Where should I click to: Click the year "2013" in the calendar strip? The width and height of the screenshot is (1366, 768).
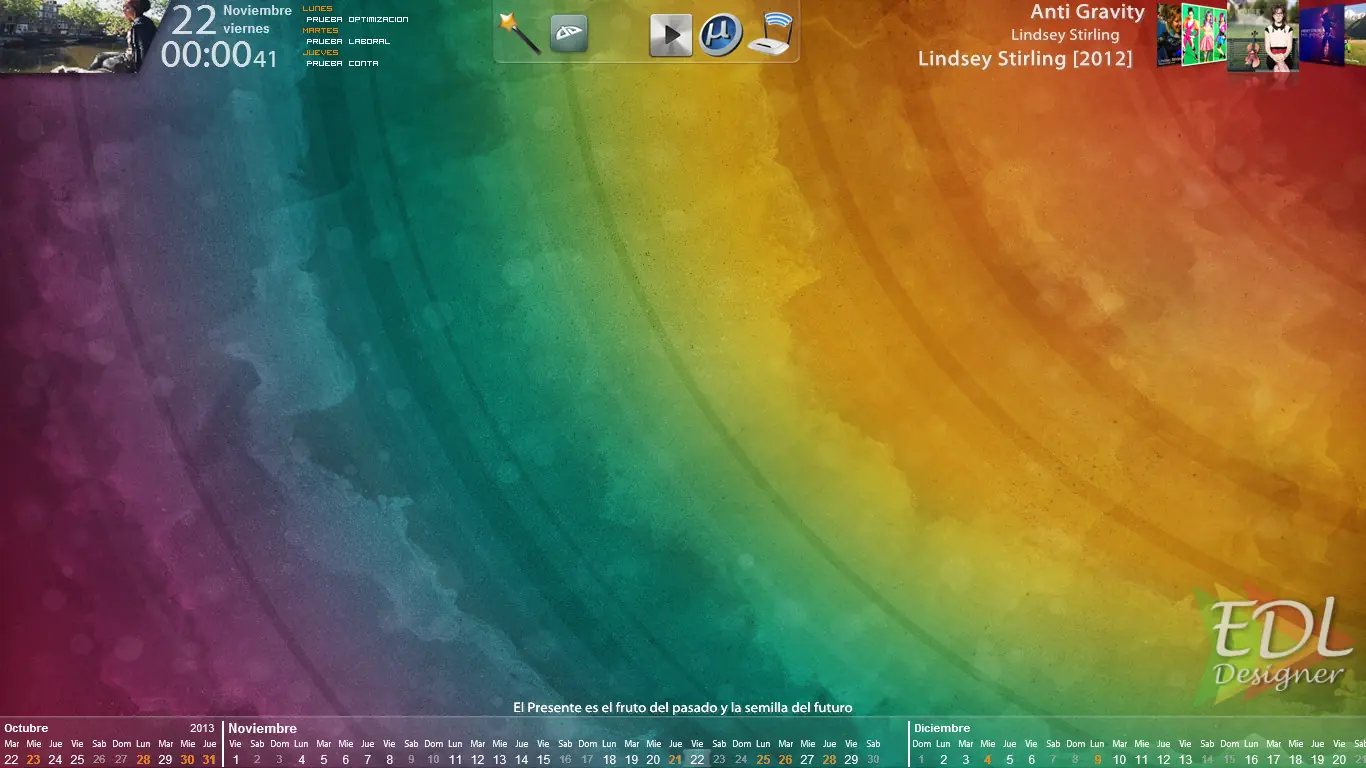[x=202, y=728]
